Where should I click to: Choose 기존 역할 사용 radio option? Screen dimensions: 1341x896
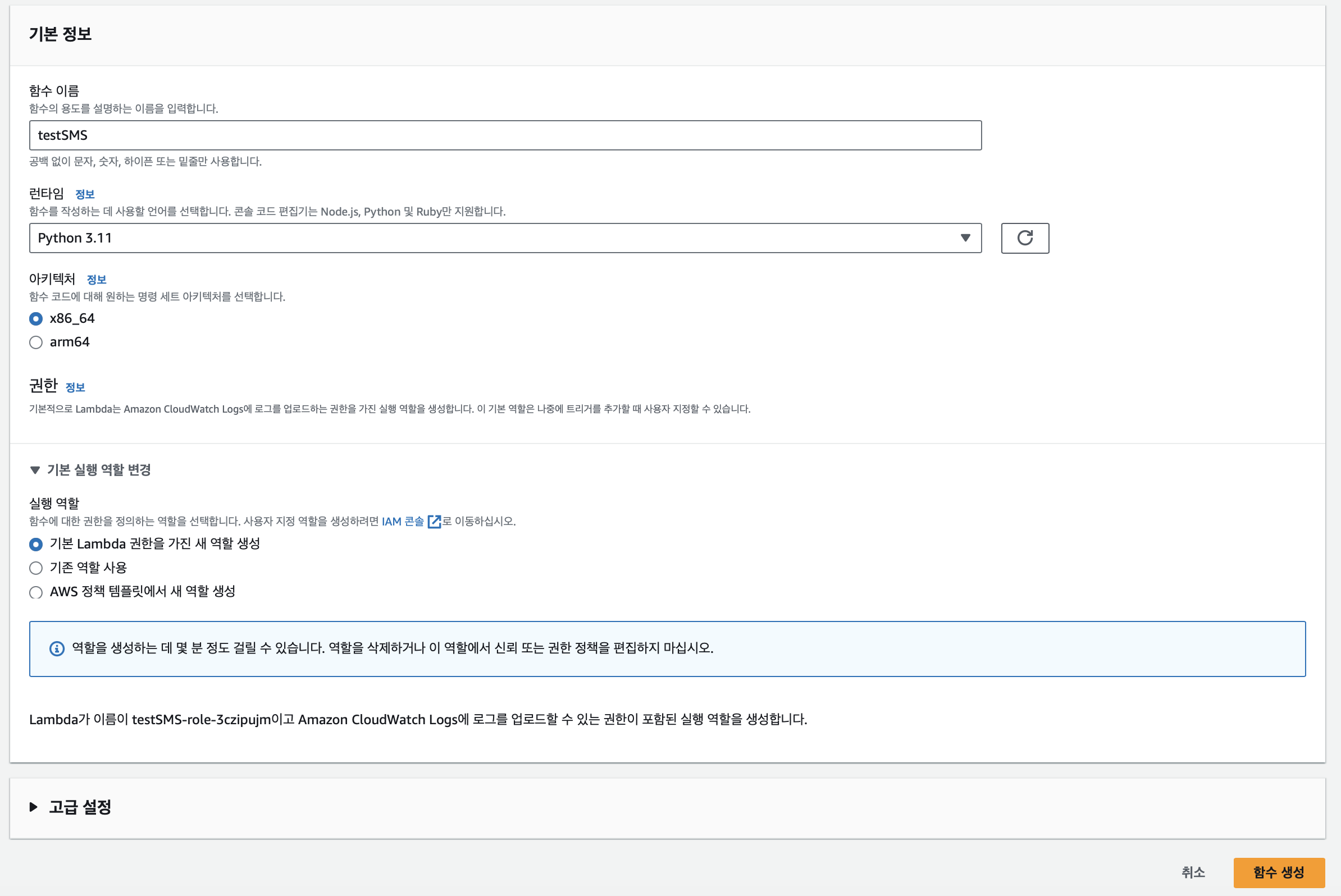pyautogui.click(x=36, y=568)
